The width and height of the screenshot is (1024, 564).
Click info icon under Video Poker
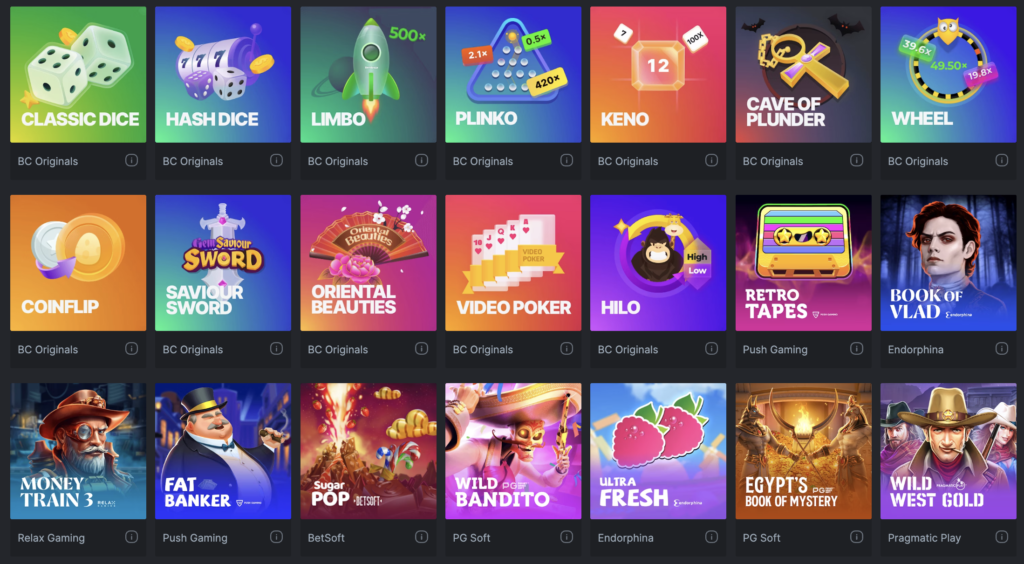click(x=566, y=349)
